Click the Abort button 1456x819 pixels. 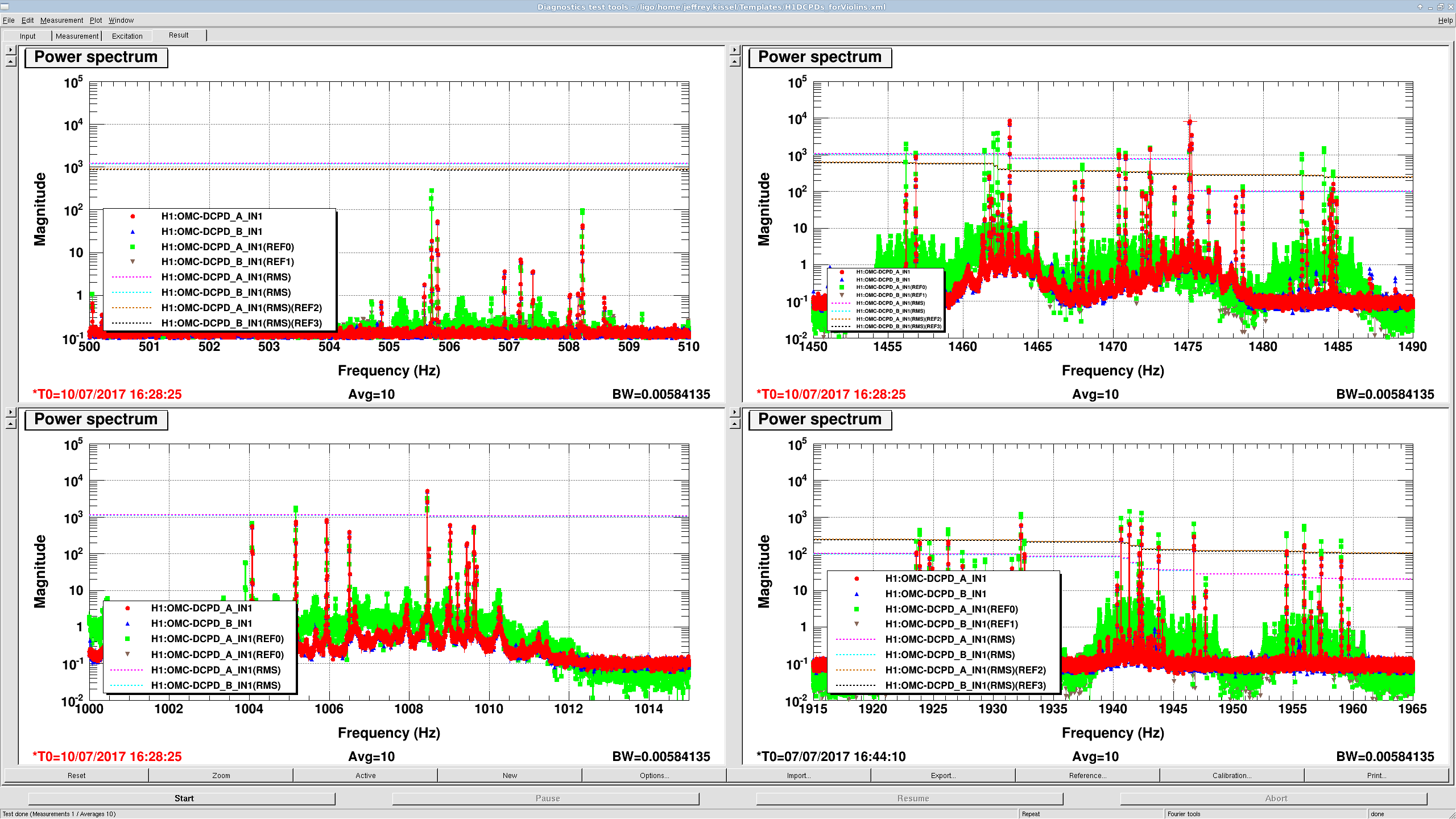pos(1274,799)
